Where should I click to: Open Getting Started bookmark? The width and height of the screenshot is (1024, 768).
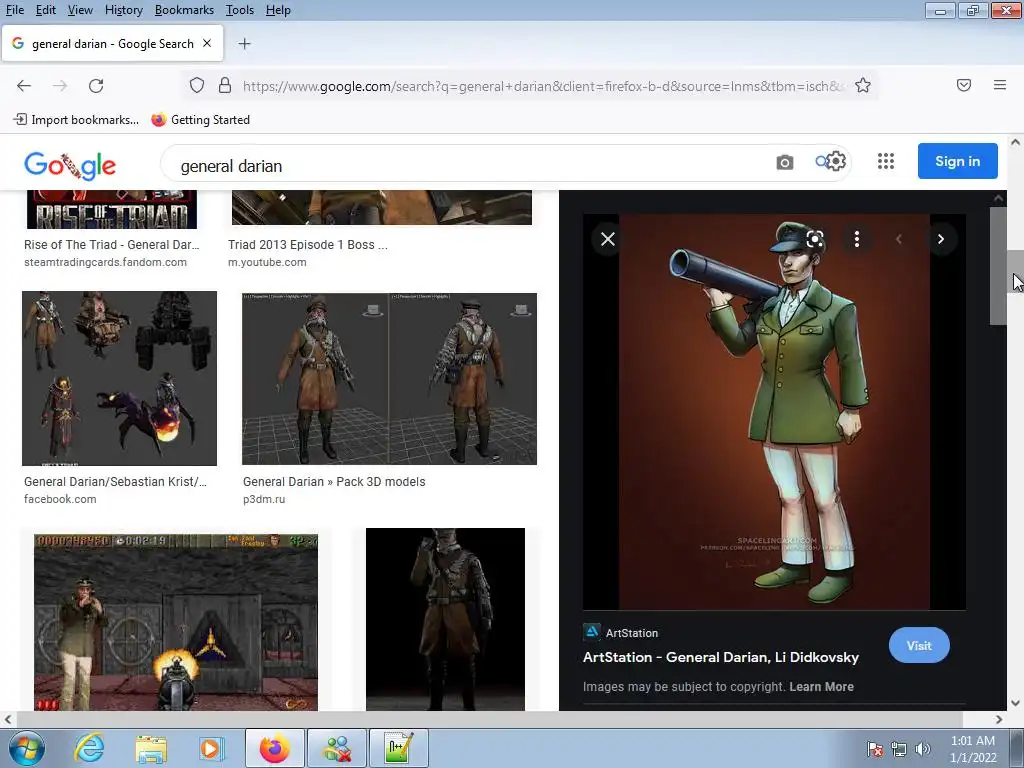(x=200, y=120)
